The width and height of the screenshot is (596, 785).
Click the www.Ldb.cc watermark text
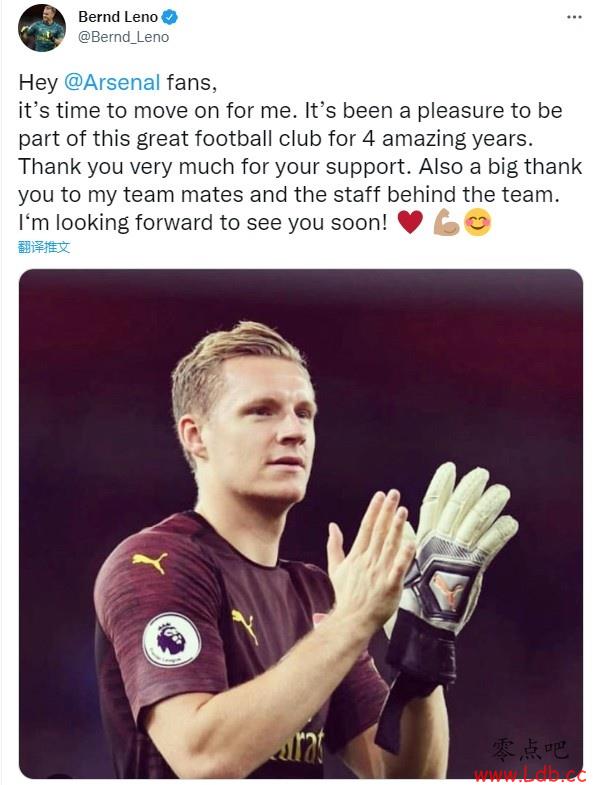pyautogui.click(x=529, y=775)
